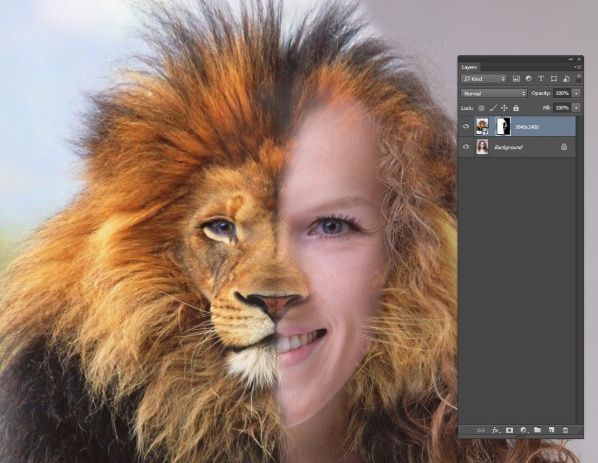
Task: Lock all padlock icon
Action: (x=516, y=108)
